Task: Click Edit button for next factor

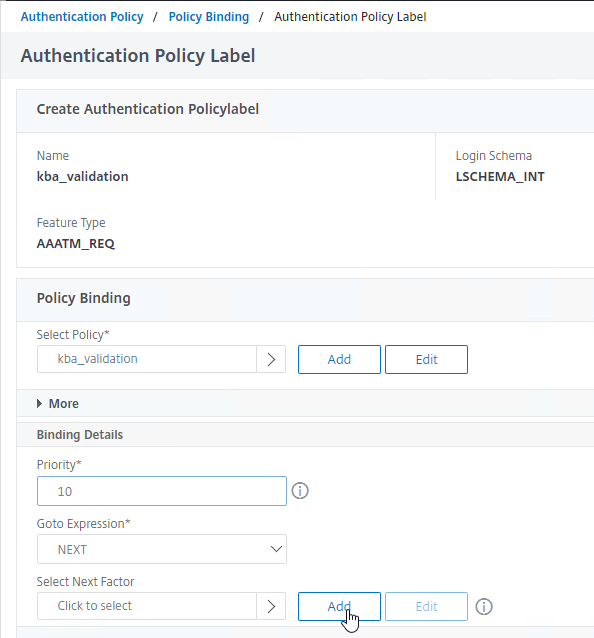Action: pyautogui.click(x=426, y=606)
